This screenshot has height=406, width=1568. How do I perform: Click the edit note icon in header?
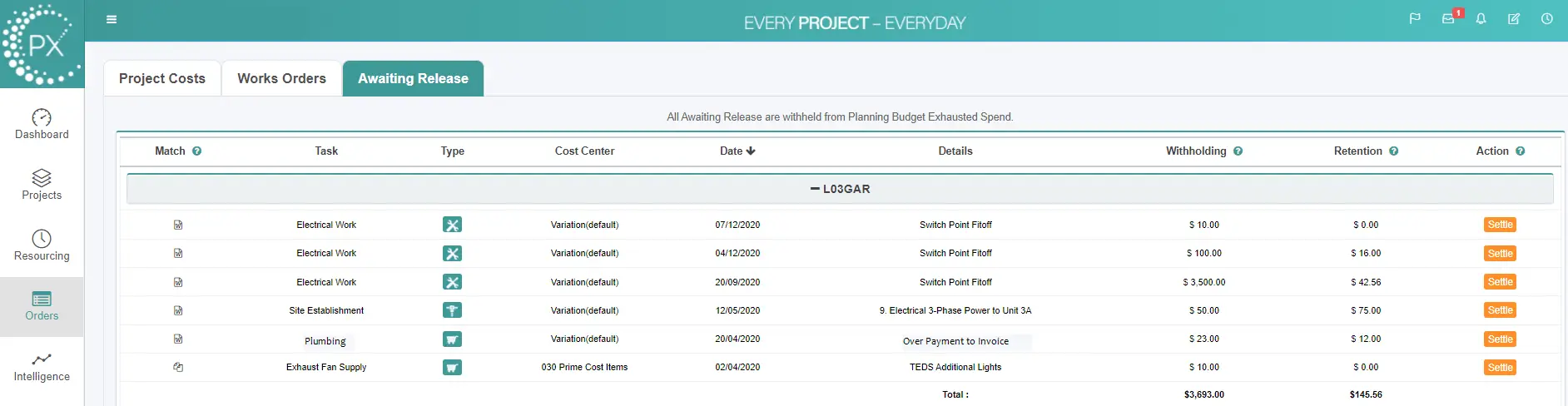click(1514, 19)
